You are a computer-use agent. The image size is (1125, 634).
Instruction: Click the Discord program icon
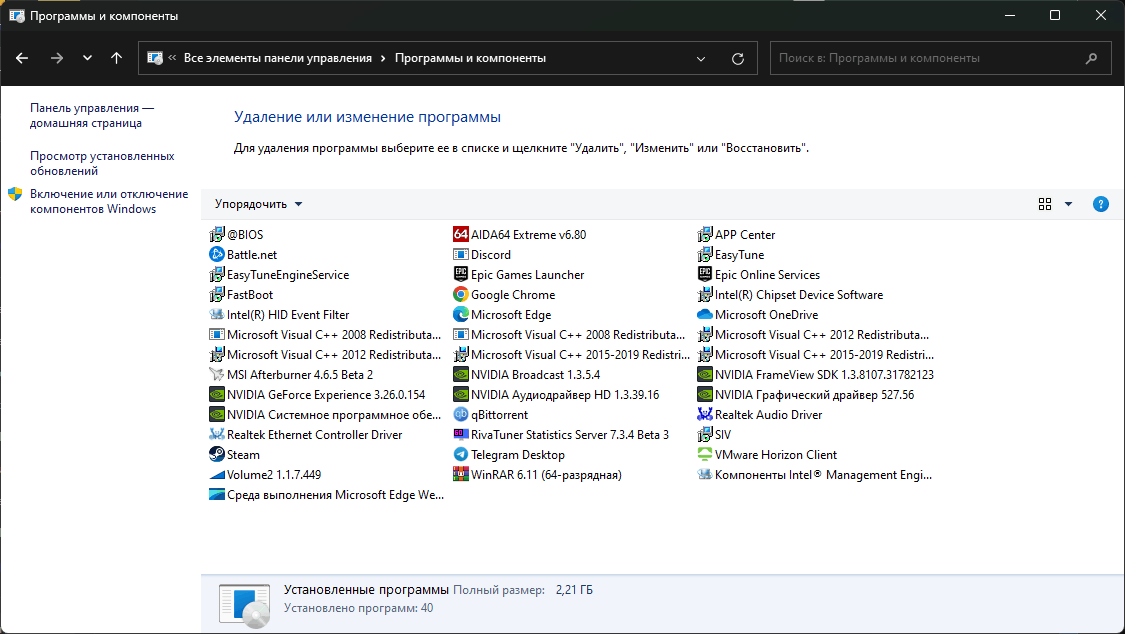click(461, 255)
